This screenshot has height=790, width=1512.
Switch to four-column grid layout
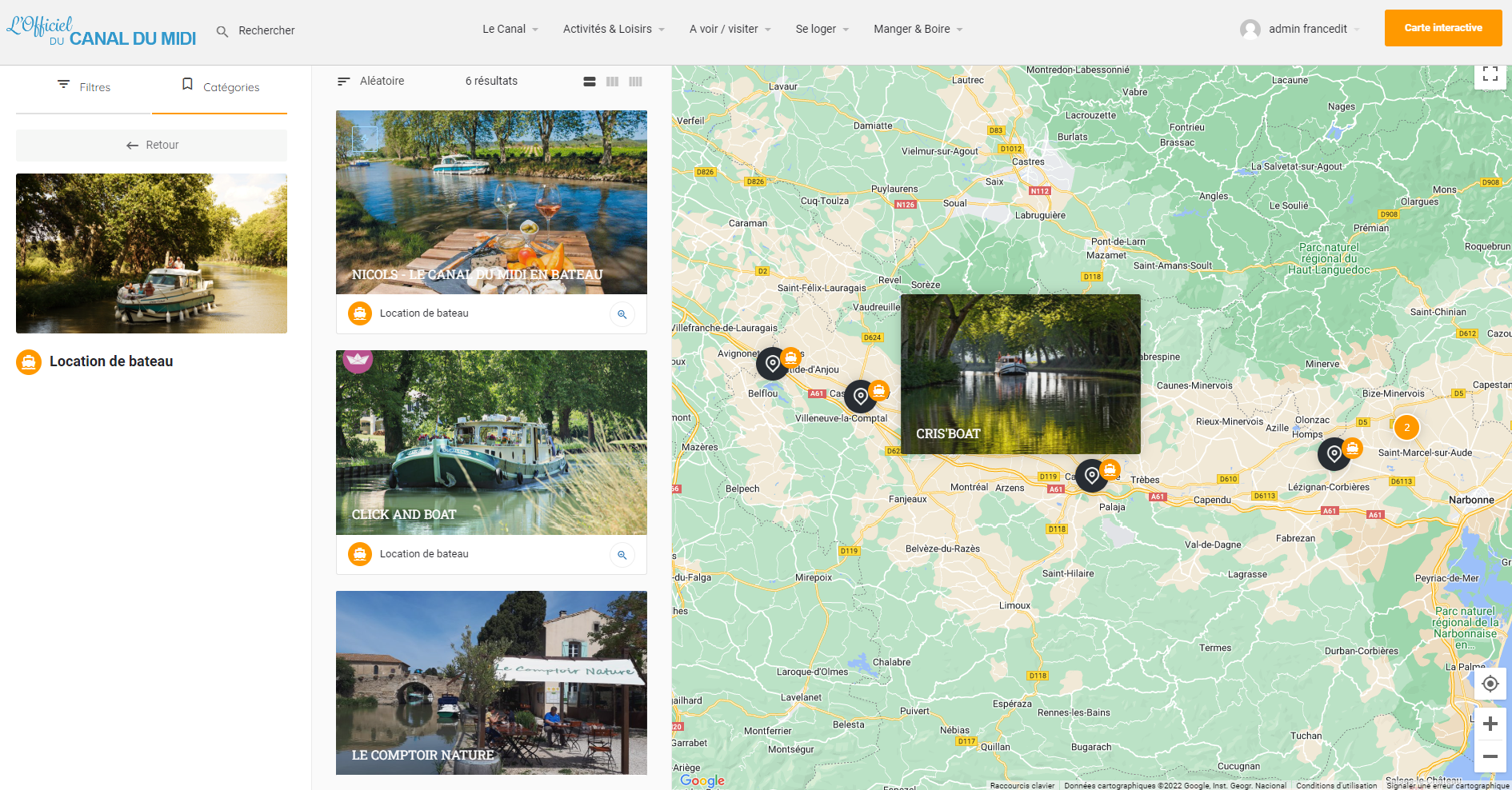pyautogui.click(x=636, y=82)
